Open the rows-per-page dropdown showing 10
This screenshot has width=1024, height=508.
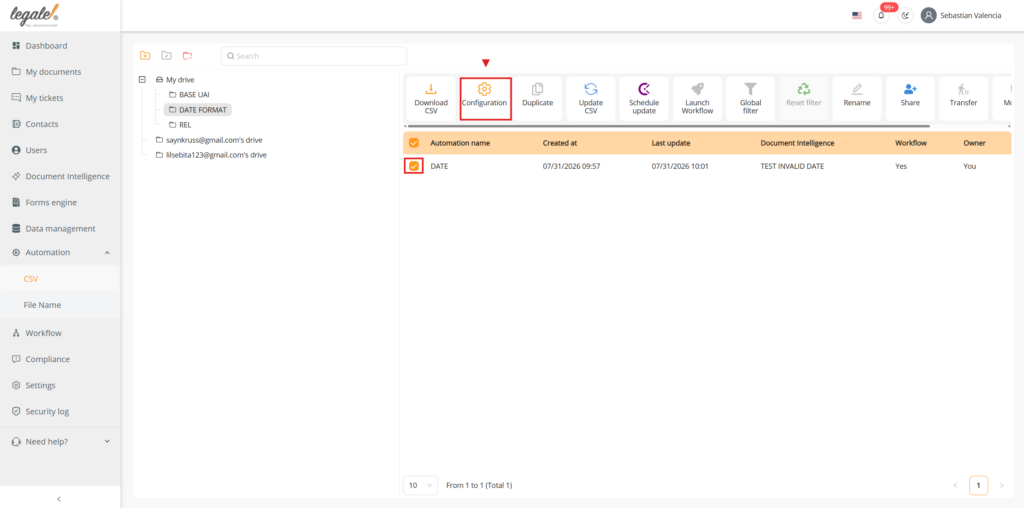click(421, 485)
